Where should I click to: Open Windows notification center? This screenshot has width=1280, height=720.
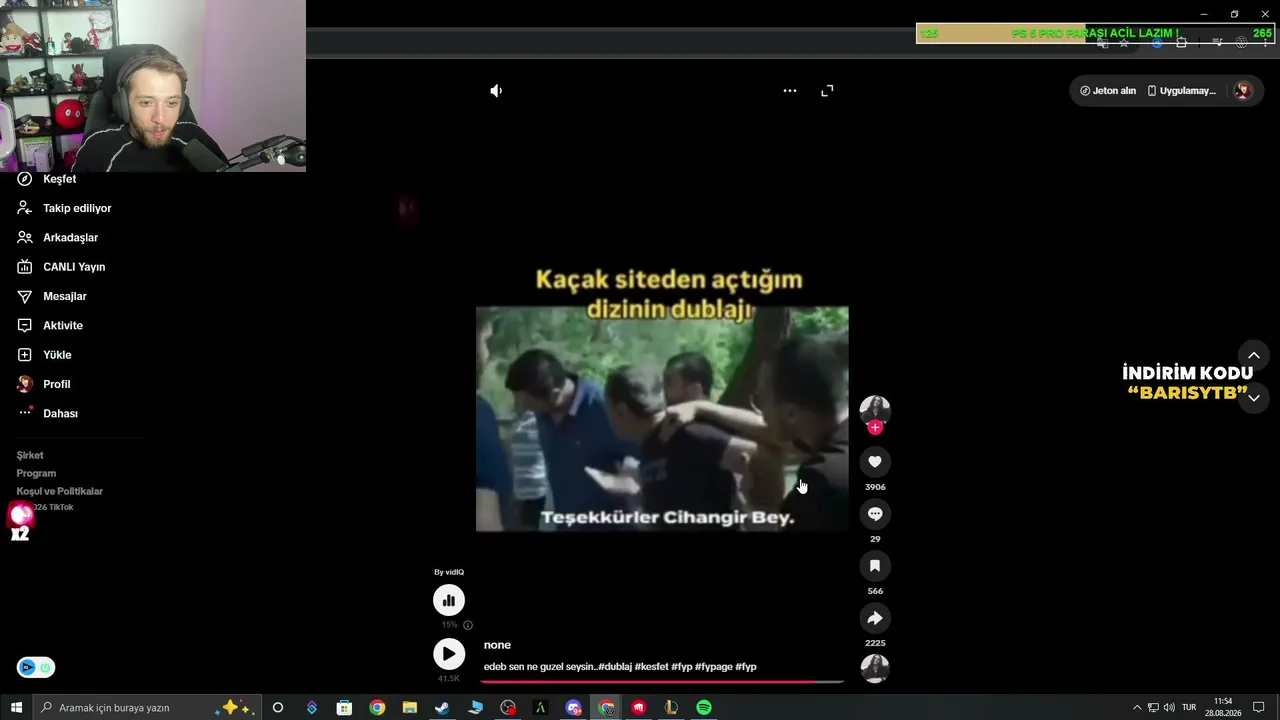(1259, 708)
